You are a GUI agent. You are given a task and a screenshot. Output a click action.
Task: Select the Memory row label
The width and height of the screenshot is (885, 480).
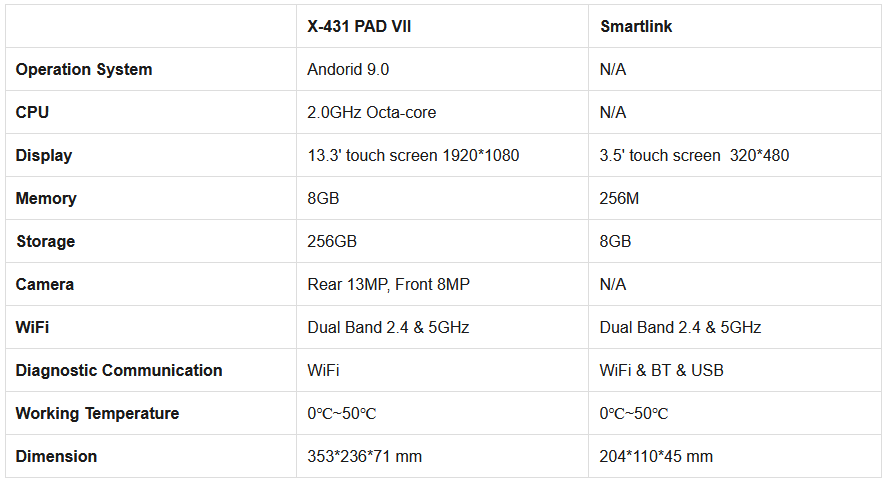(x=46, y=198)
